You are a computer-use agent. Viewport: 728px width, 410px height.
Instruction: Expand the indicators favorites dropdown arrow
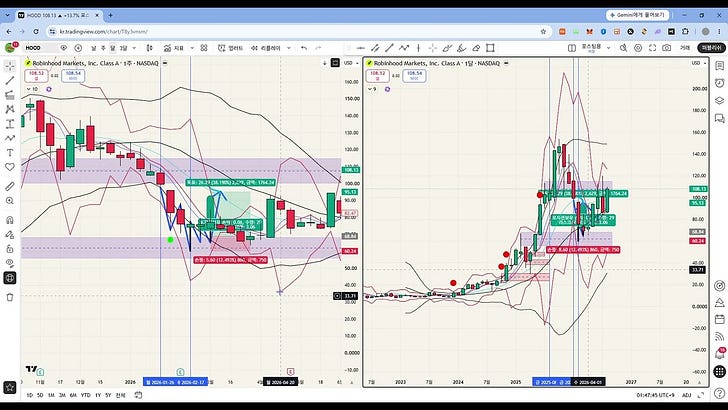click(192, 48)
